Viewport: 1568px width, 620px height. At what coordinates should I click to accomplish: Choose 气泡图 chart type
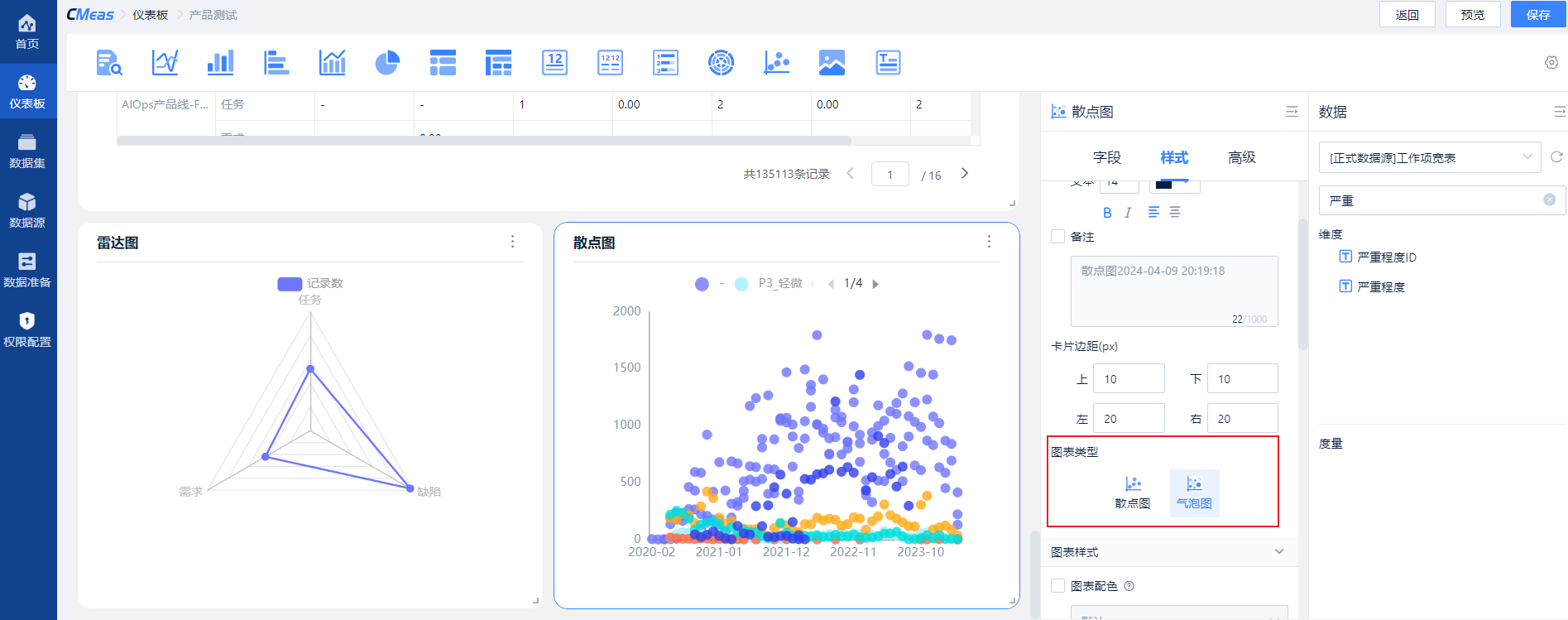pos(1194,493)
